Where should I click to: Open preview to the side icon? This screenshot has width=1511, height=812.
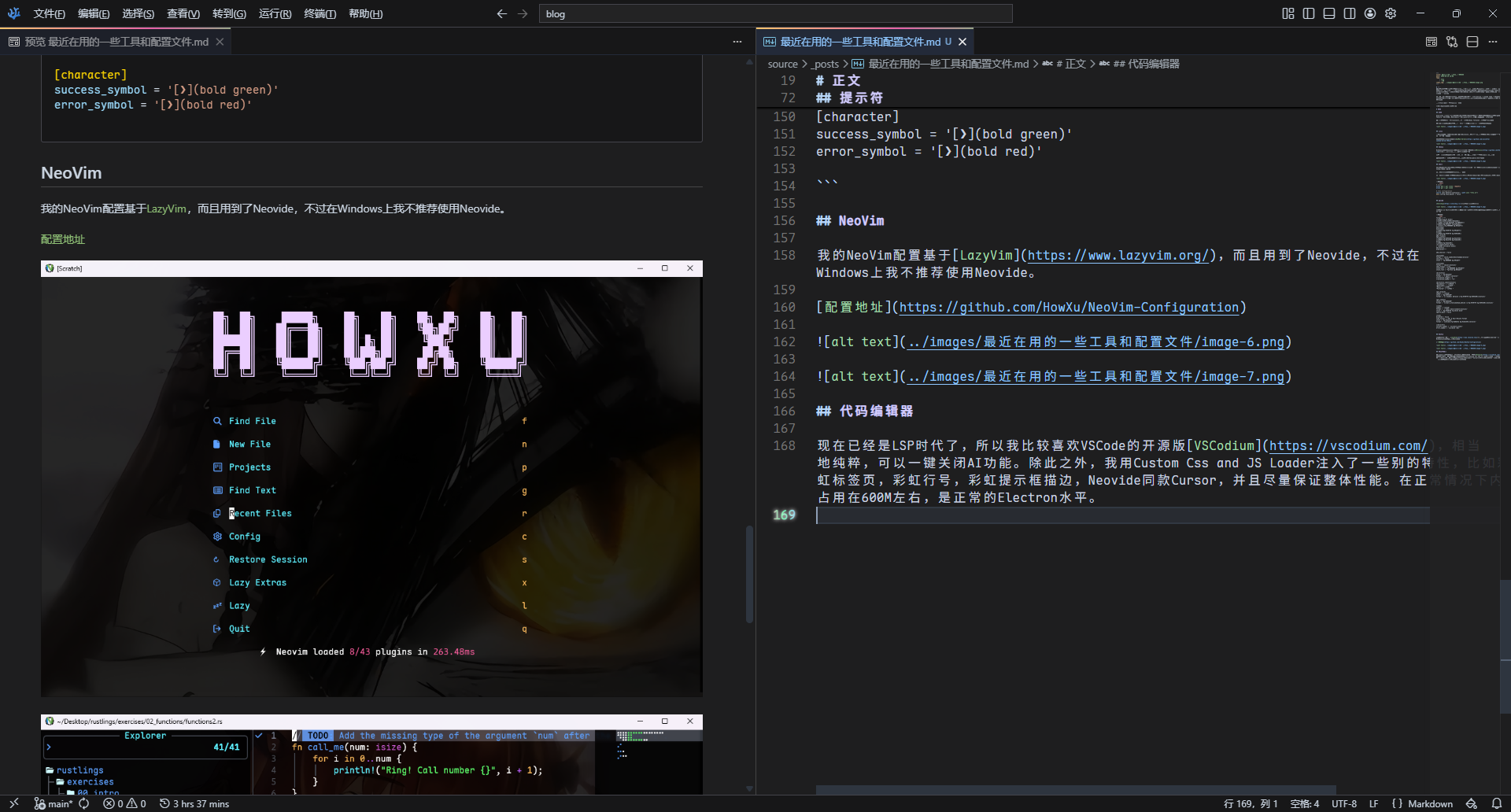coord(1432,42)
